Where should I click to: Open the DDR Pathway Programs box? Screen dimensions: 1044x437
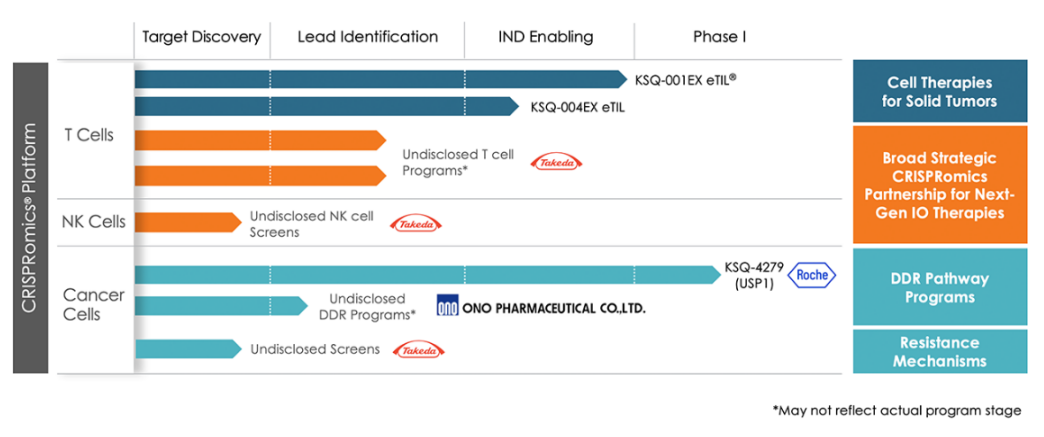point(939,288)
